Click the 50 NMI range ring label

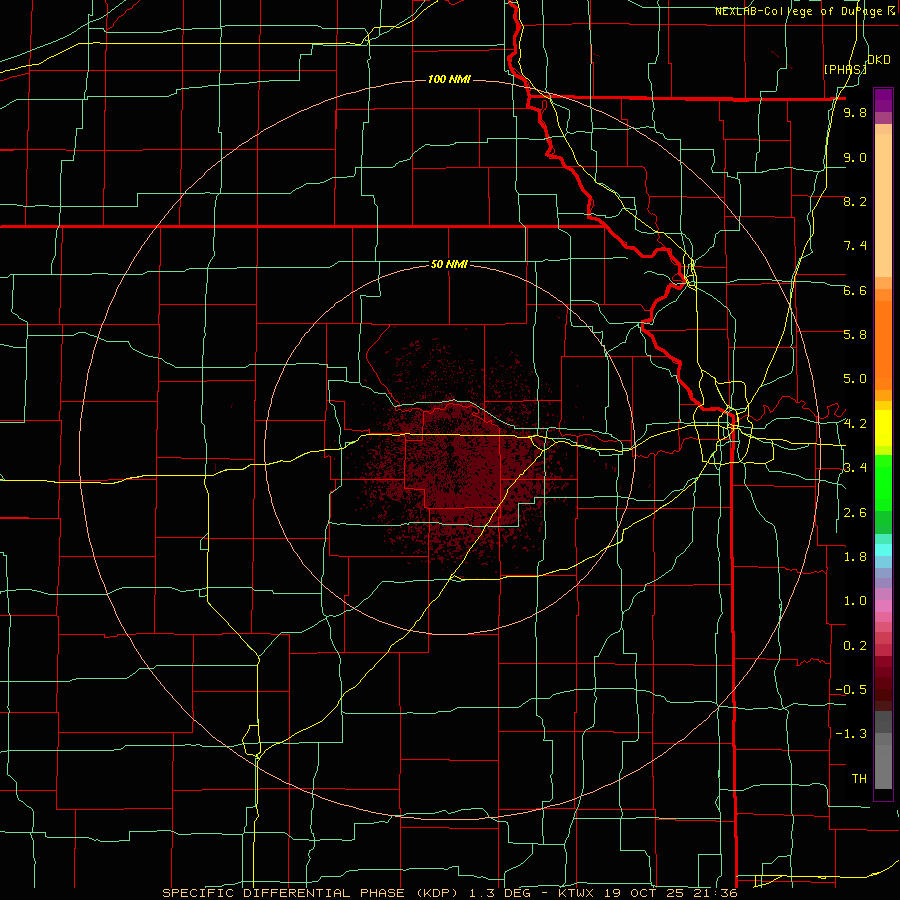pyautogui.click(x=449, y=264)
